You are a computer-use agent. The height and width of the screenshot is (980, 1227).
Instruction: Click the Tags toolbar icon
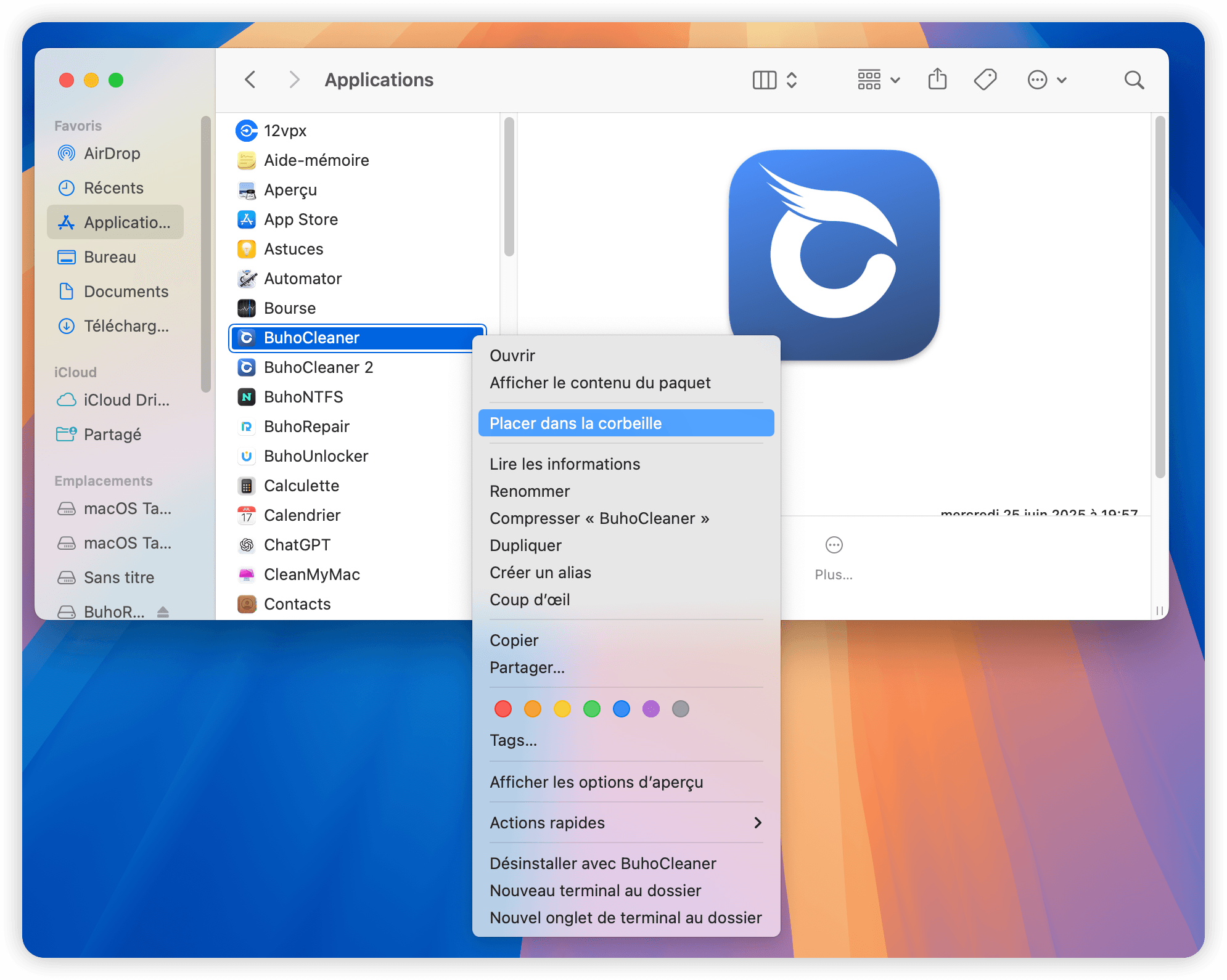click(985, 80)
